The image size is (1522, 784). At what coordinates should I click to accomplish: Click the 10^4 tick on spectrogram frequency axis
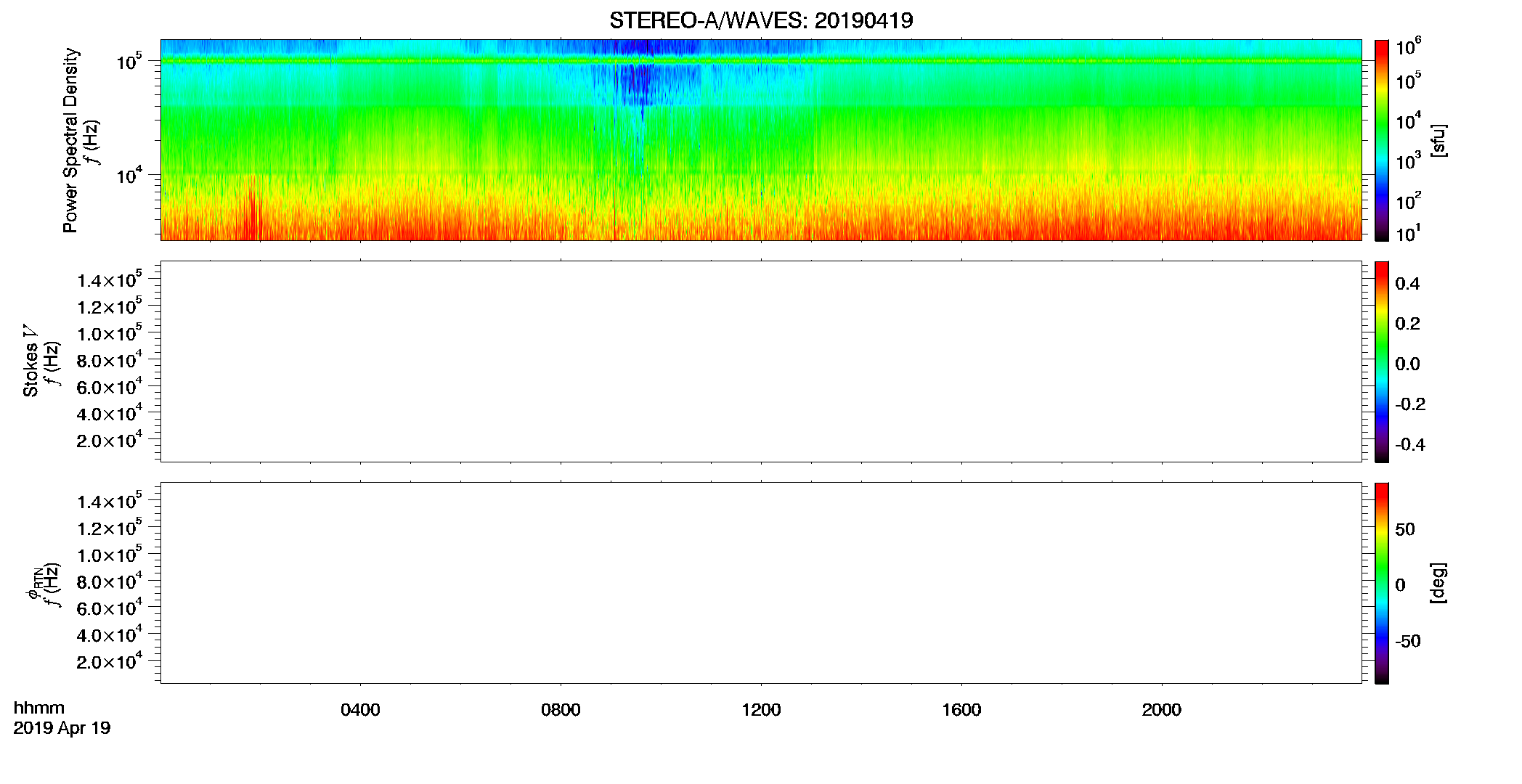coord(129,175)
